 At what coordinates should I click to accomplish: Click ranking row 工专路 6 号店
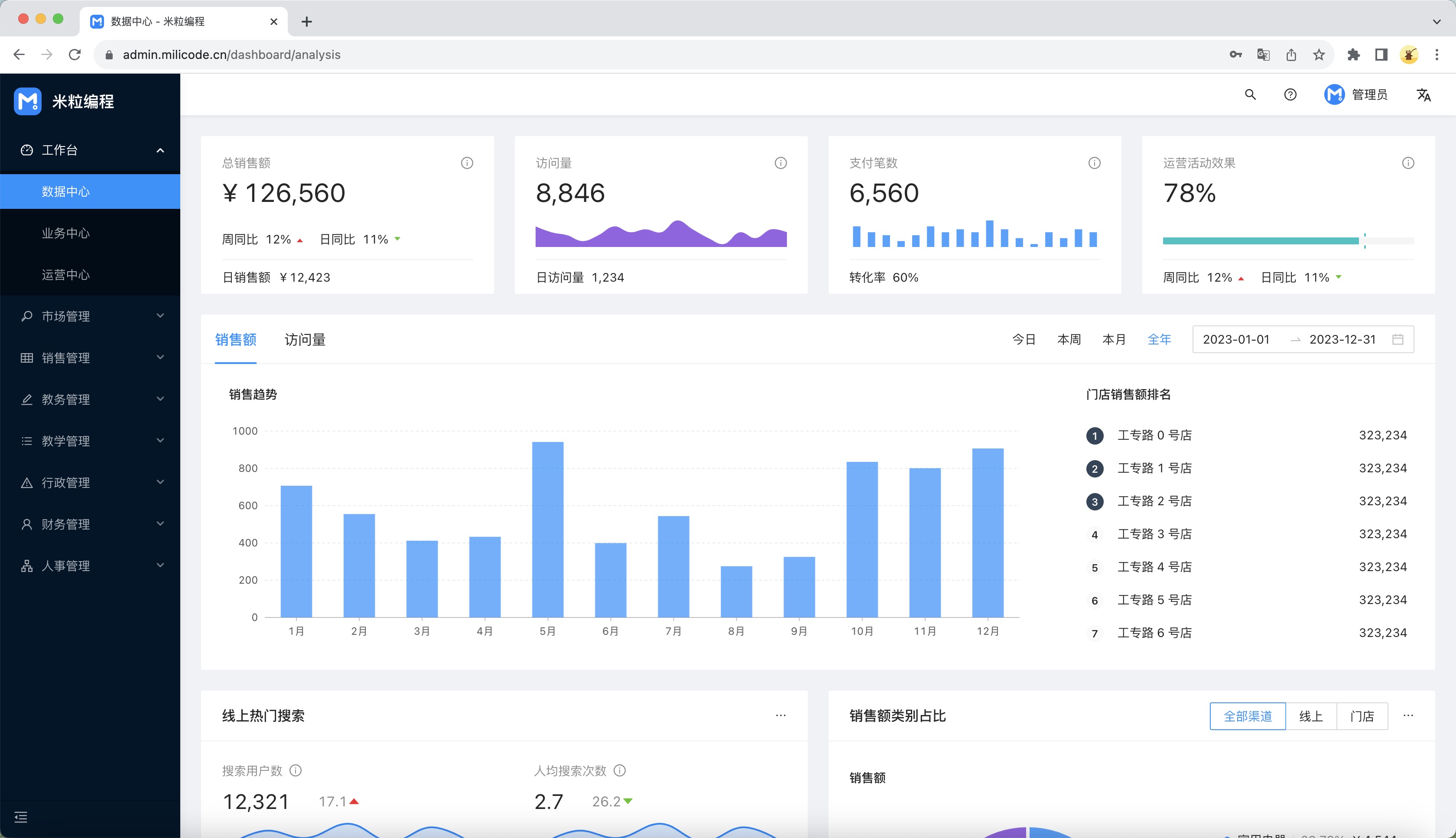click(1246, 633)
